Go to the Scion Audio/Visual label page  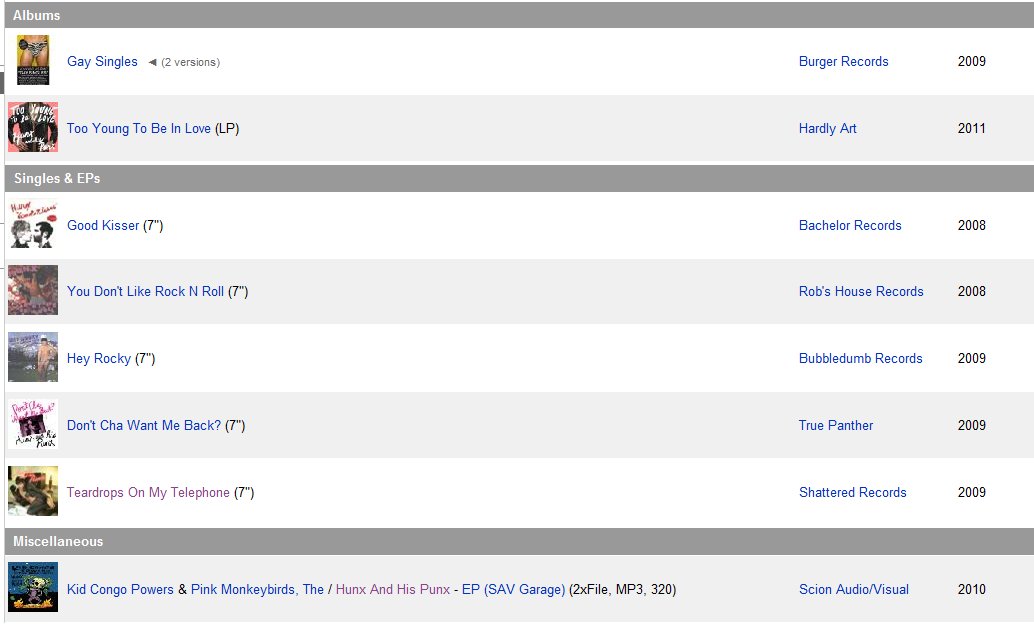(x=853, y=589)
